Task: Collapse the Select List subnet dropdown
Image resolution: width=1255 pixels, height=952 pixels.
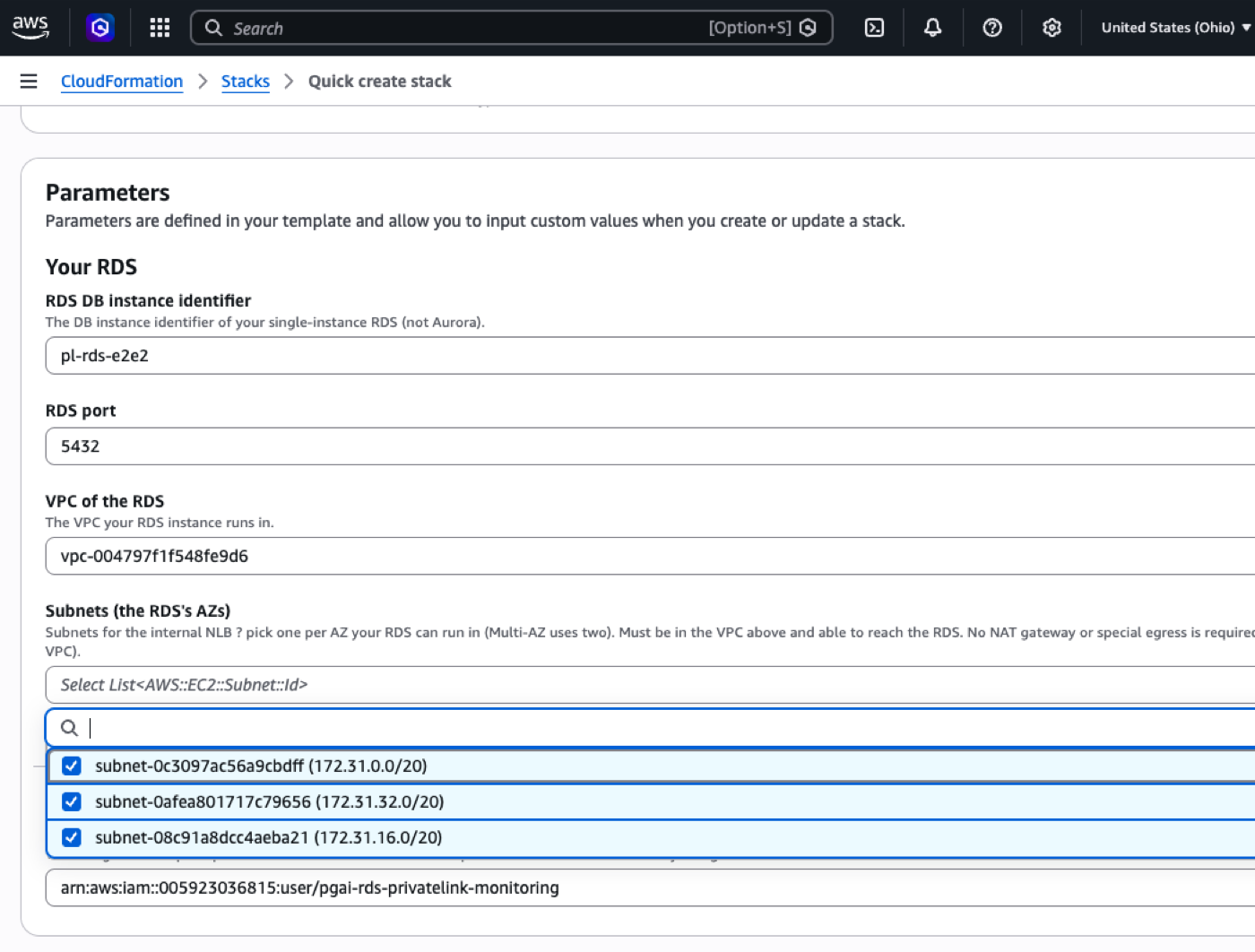Action: 650,685
